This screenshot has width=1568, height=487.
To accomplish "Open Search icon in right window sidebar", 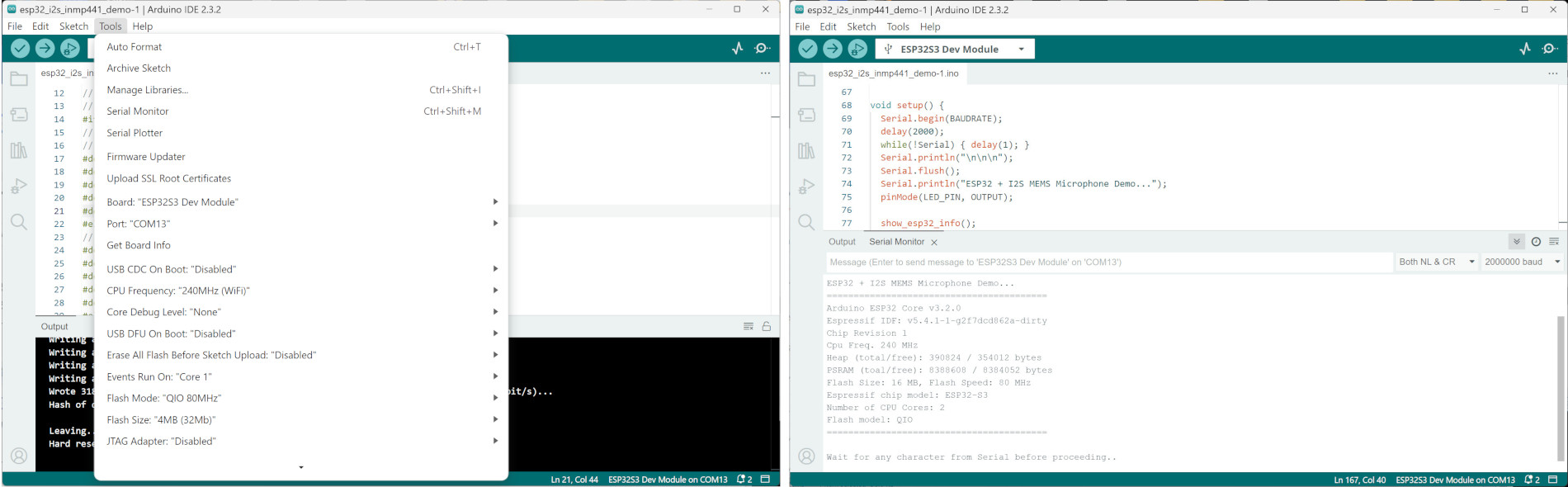I will tap(806, 222).
